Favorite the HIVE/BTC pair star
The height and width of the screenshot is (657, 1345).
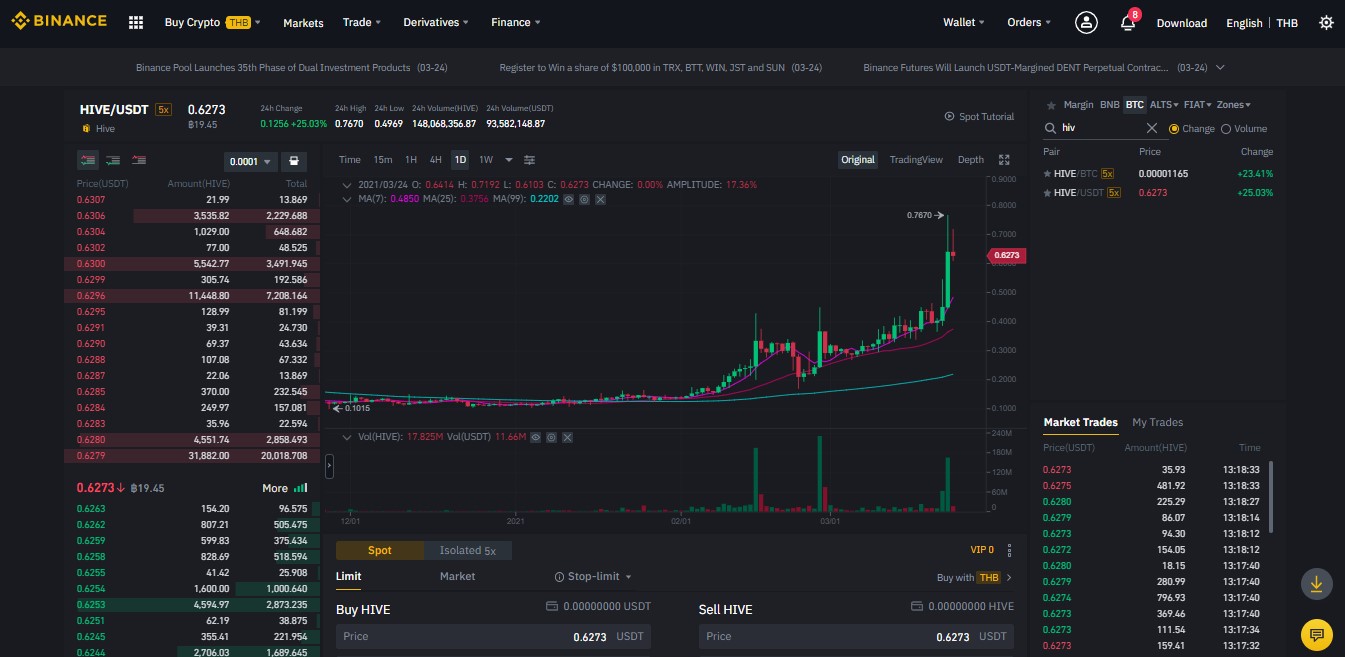[x=1048, y=174]
